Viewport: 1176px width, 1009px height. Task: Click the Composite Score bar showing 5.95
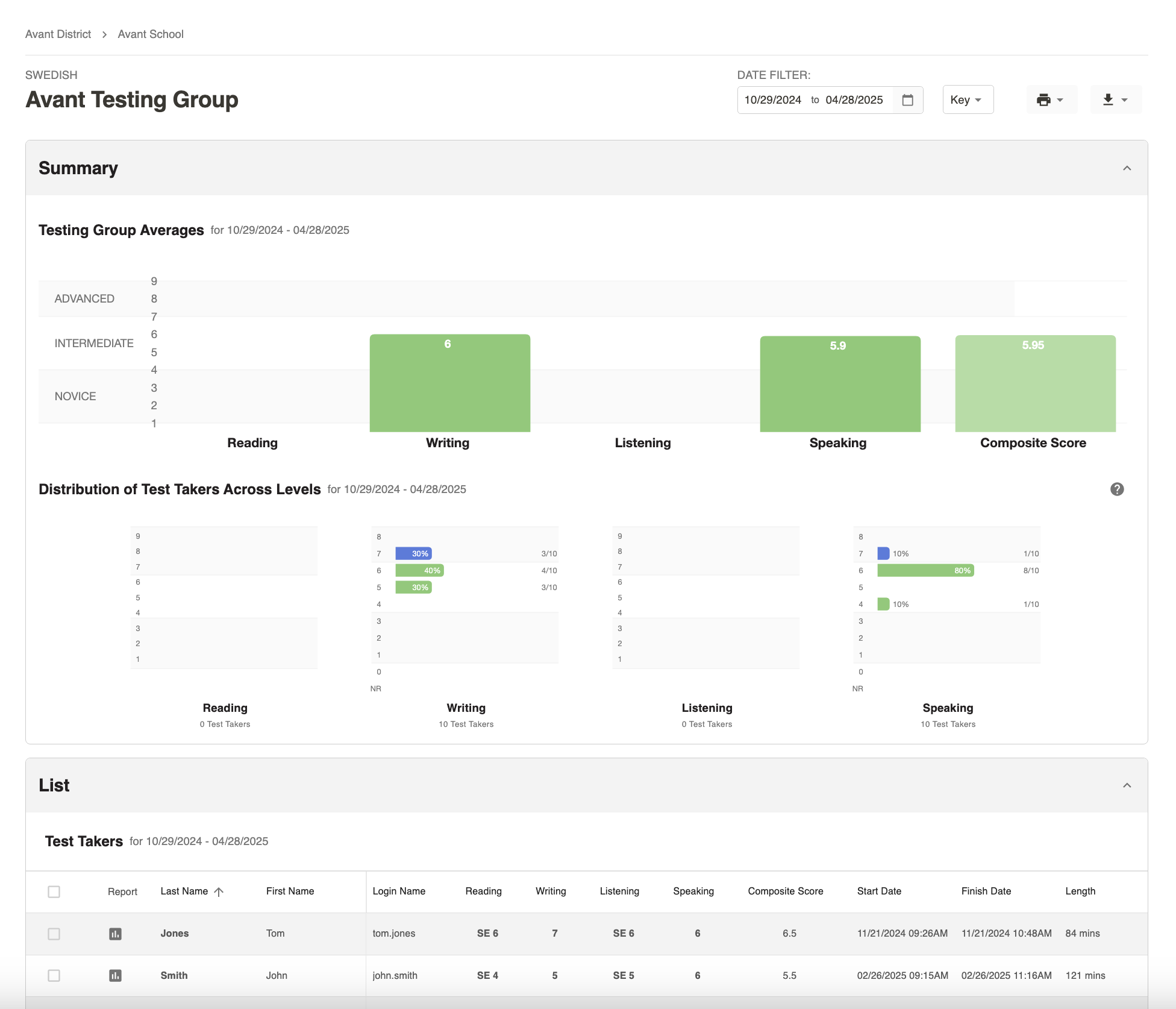[1035, 383]
